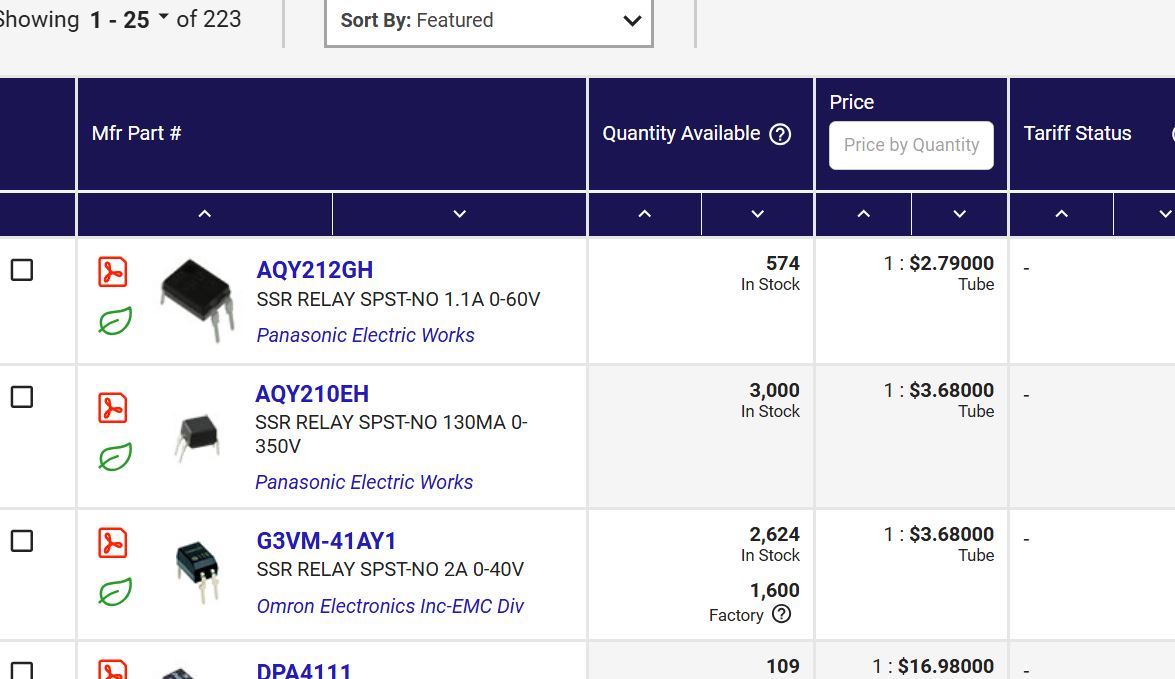Click the RoHS leaf icon for AQY212GH
Viewport: 1175px width, 679px height.
(x=115, y=321)
